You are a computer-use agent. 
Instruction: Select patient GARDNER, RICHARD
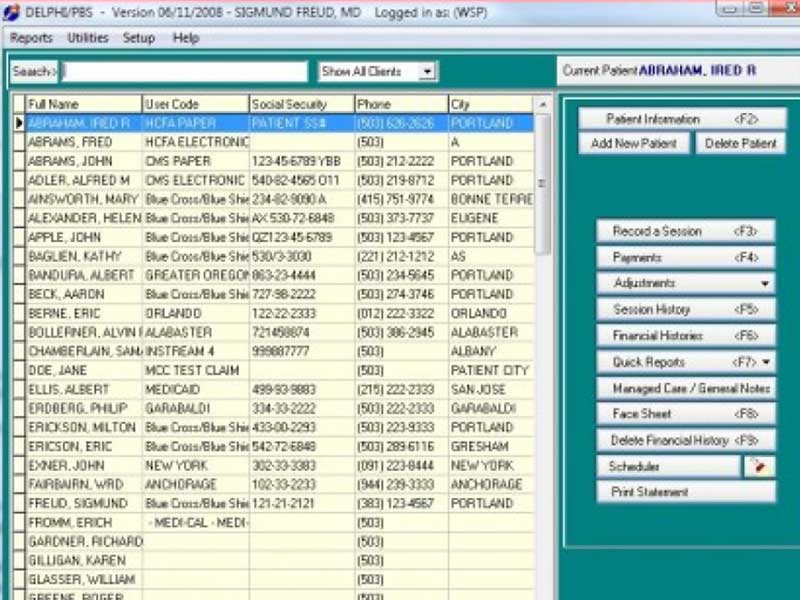click(84, 541)
